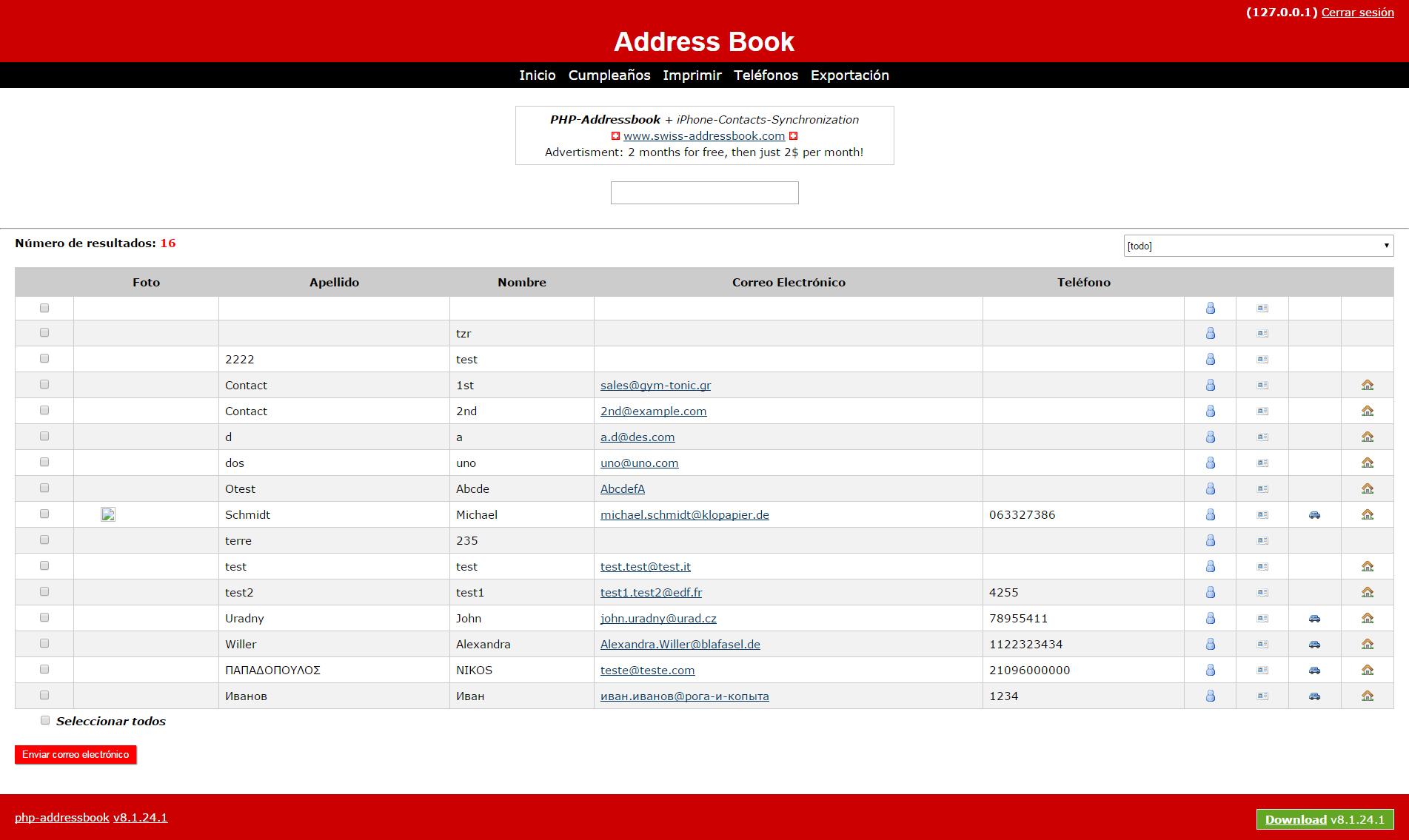Screen dimensions: 1409x840
Task: Click the vCard icon for the test2 contact
Action: [1262, 592]
